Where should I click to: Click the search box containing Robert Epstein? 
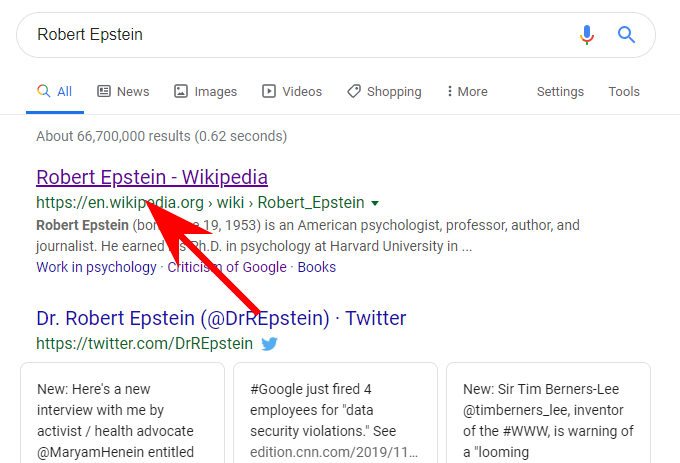pyautogui.click(x=300, y=35)
